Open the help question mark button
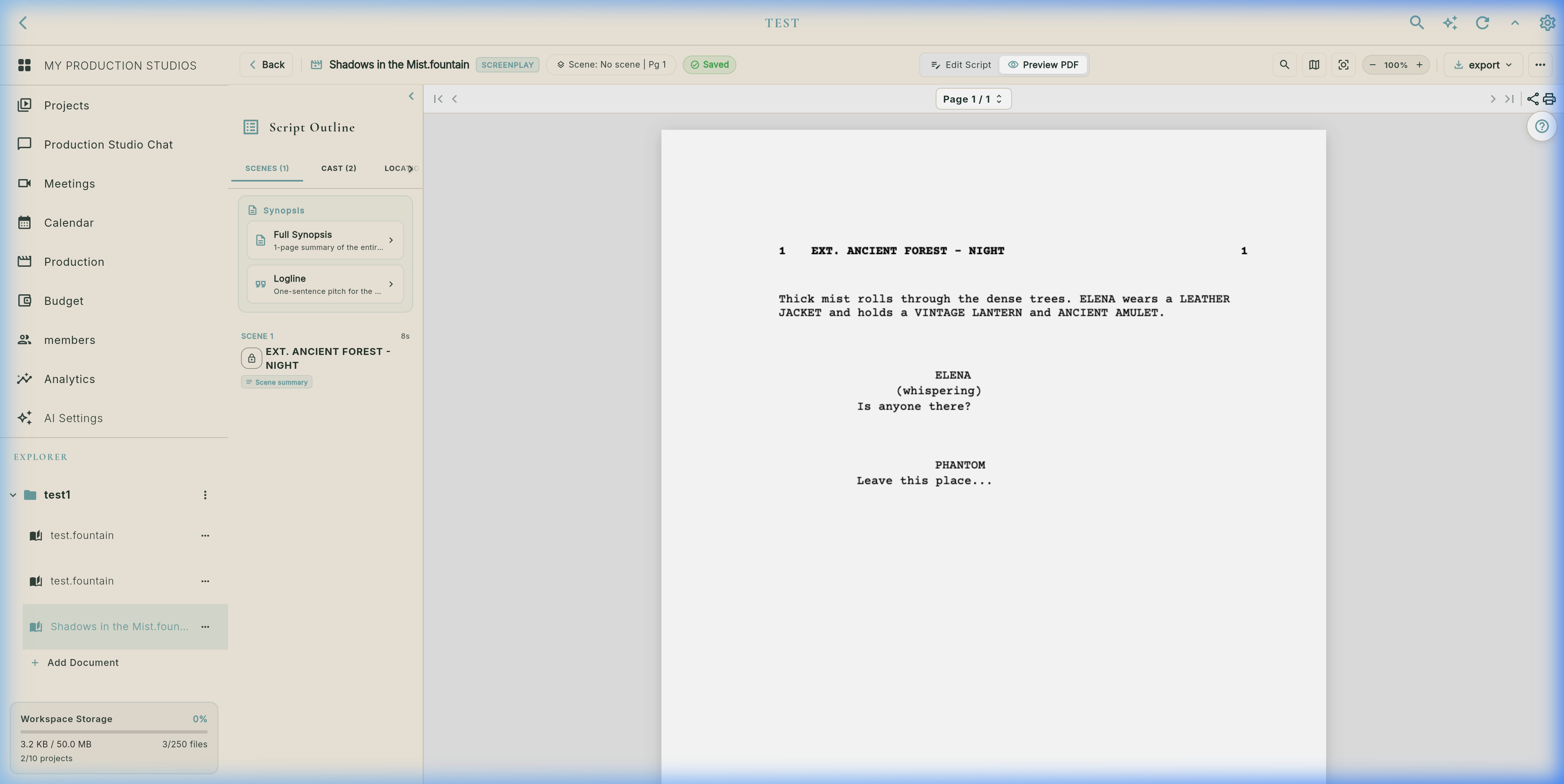The width and height of the screenshot is (1564, 784). pyautogui.click(x=1542, y=126)
